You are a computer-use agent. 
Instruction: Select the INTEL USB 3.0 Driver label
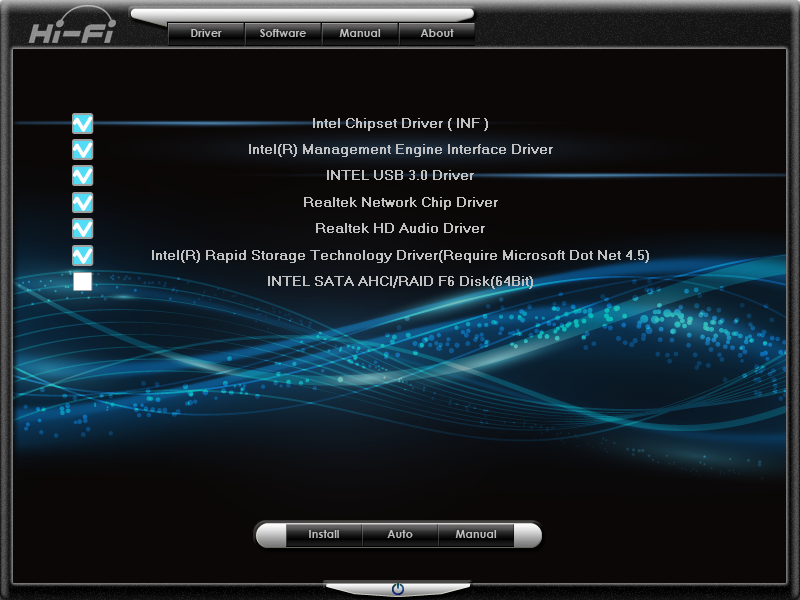(x=400, y=176)
